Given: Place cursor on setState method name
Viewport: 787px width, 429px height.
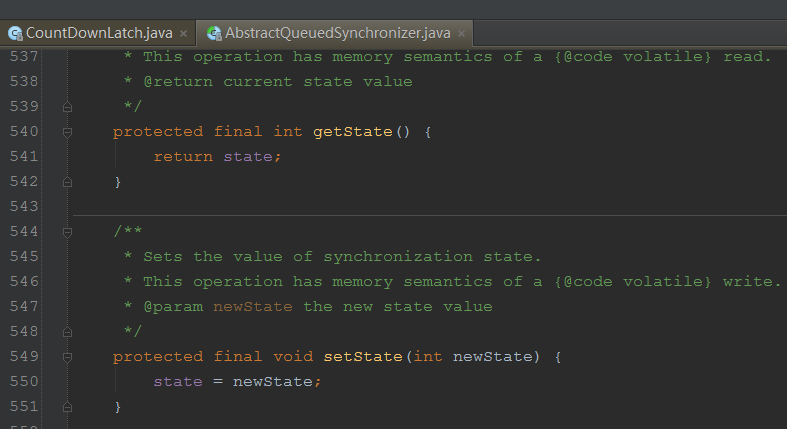Looking at the screenshot, I should tap(363, 357).
